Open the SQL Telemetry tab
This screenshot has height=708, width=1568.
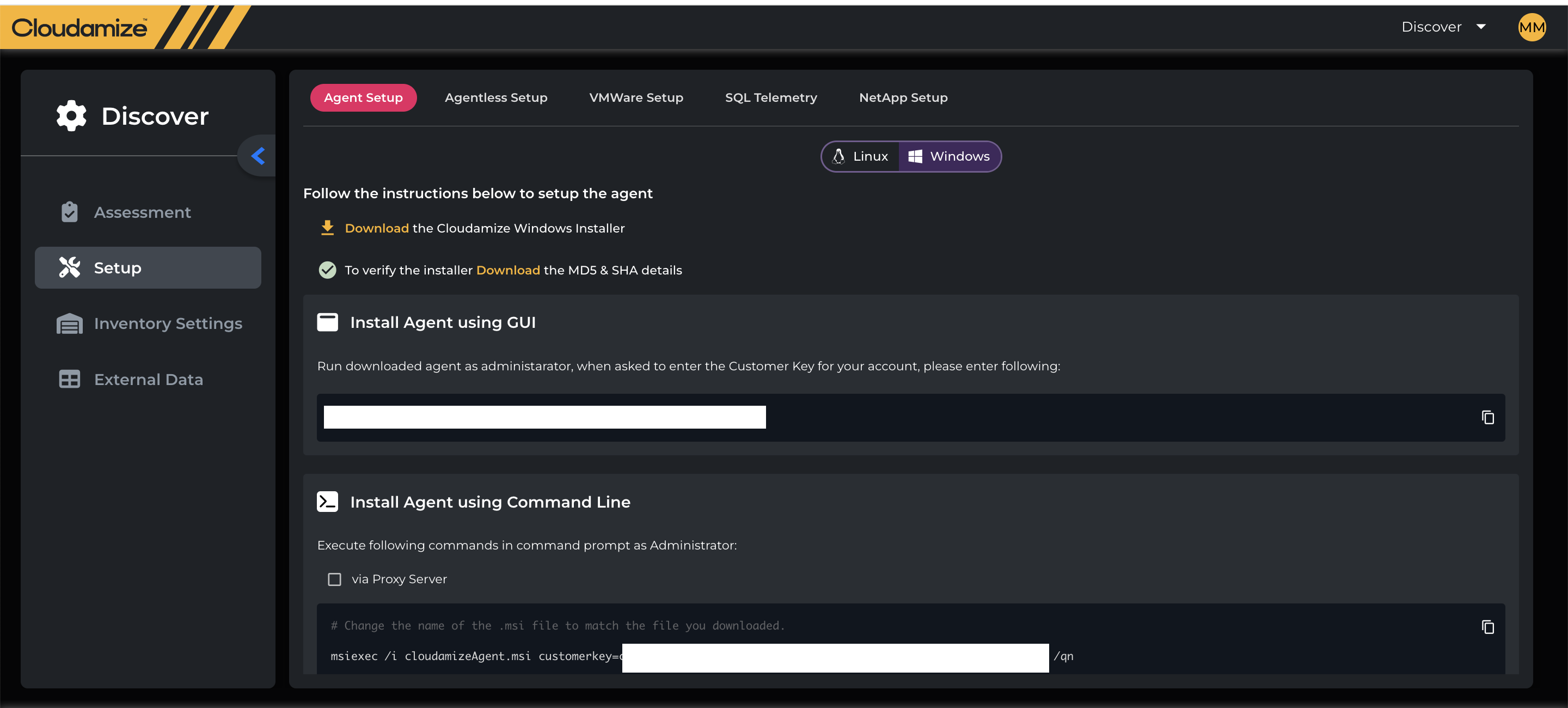tap(770, 97)
